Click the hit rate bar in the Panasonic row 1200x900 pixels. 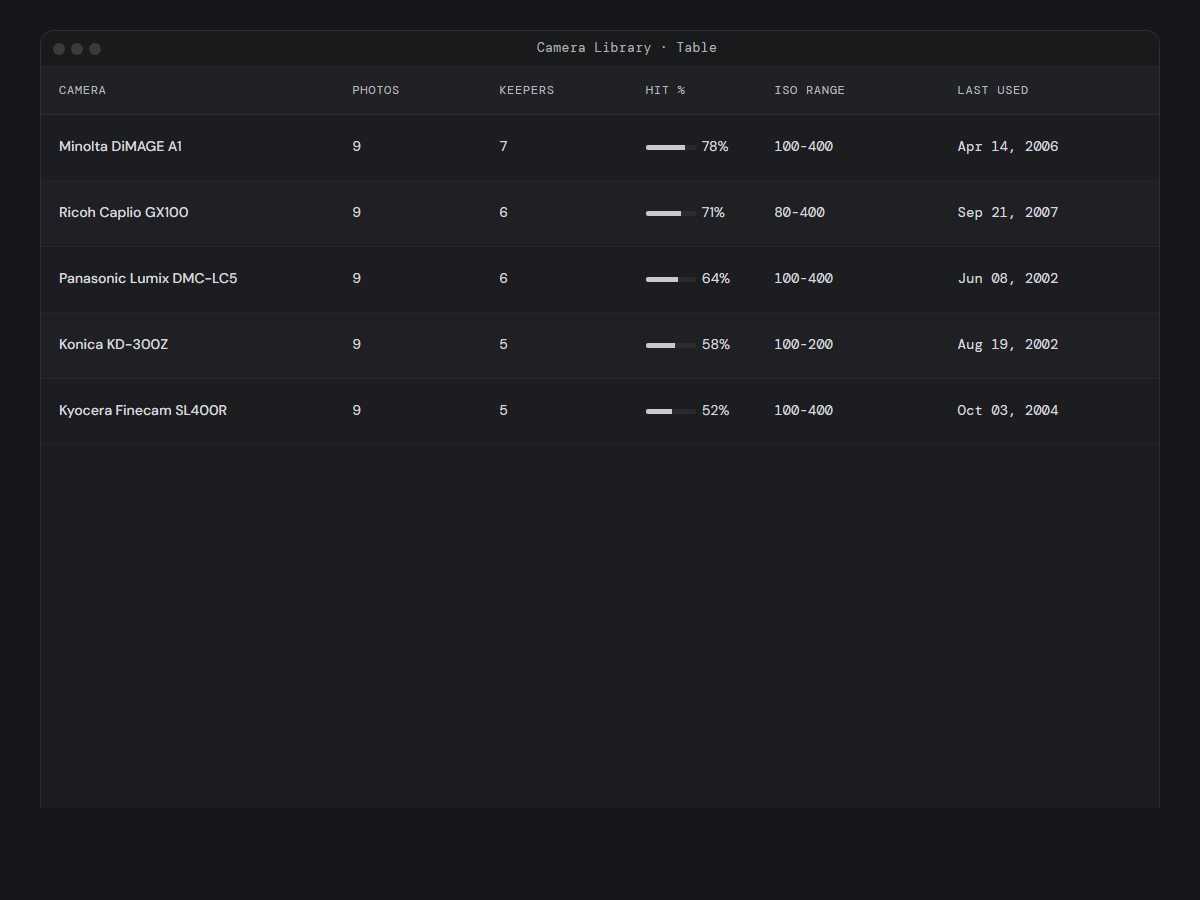pos(671,279)
